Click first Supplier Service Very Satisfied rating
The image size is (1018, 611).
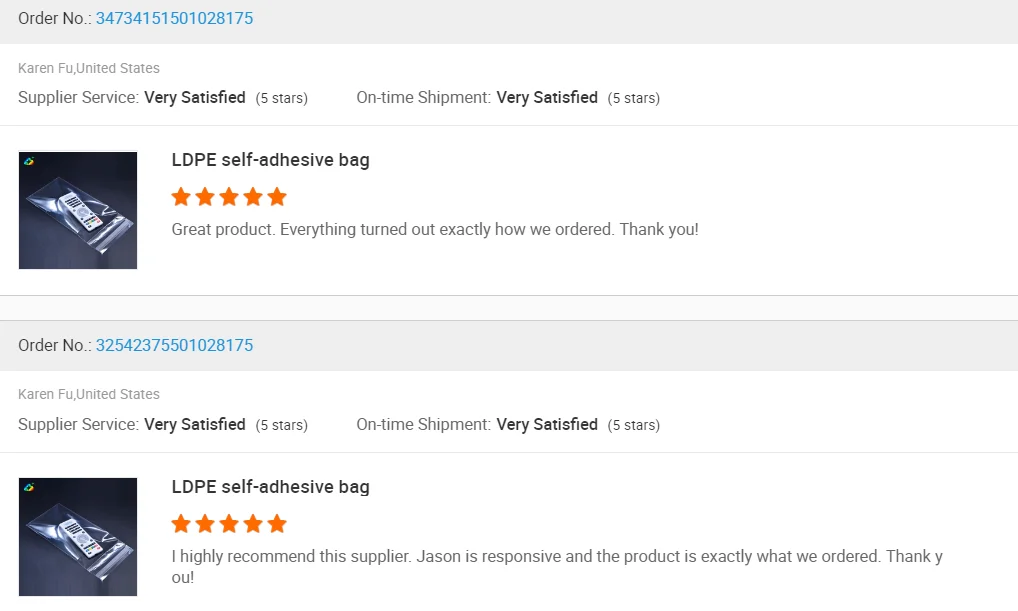coord(194,98)
